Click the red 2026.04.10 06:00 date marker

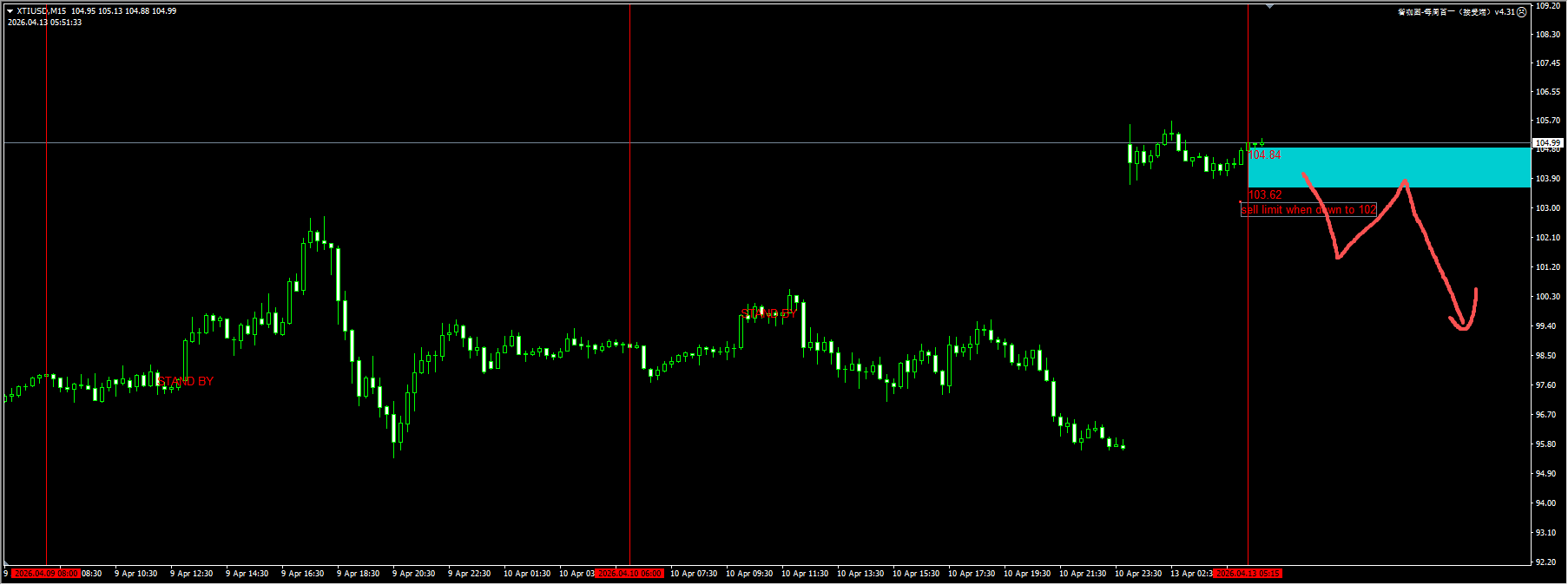(629, 574)
